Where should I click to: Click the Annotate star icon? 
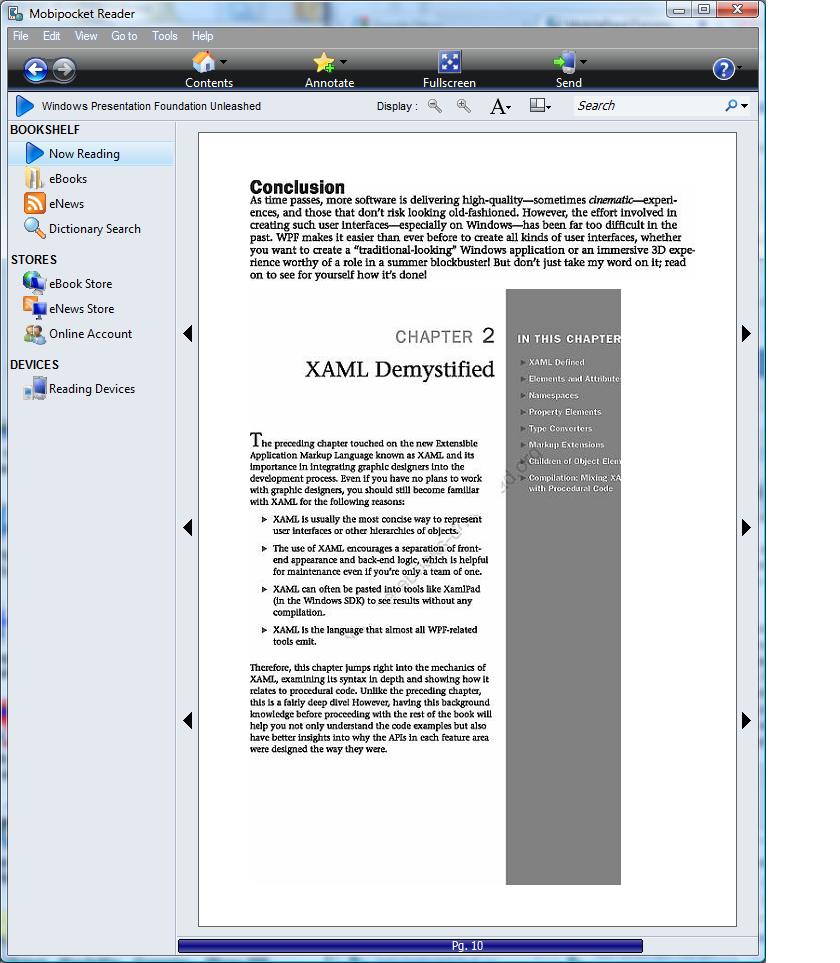[324, 62]
